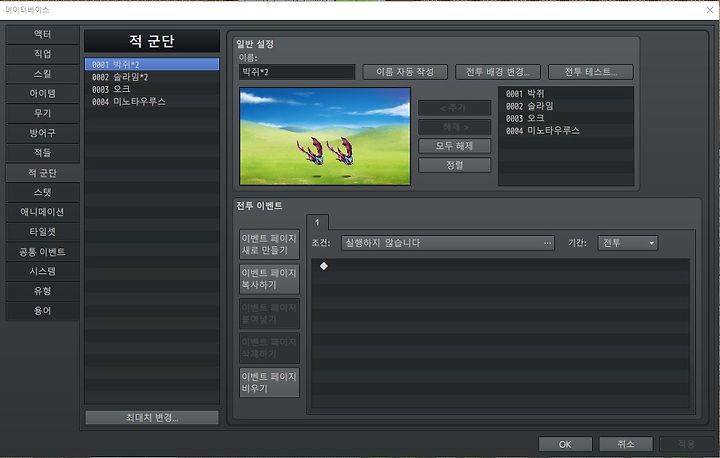Click the 모두 해제 button
The image size is (720, 458).
tap(454, 146)
